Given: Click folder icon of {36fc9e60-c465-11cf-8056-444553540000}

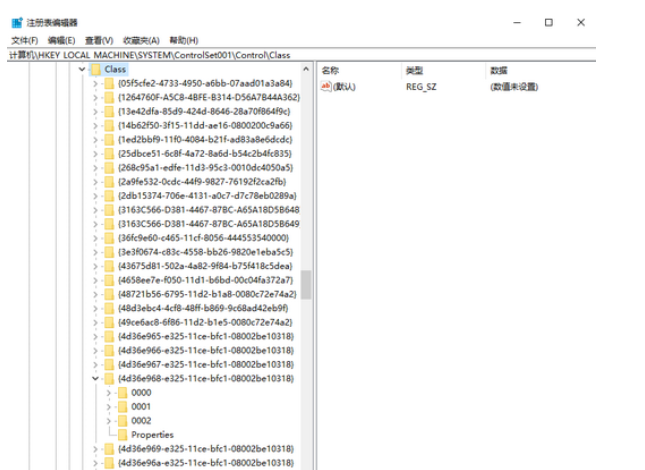Looking at the screenshot, I should [109, 238].
